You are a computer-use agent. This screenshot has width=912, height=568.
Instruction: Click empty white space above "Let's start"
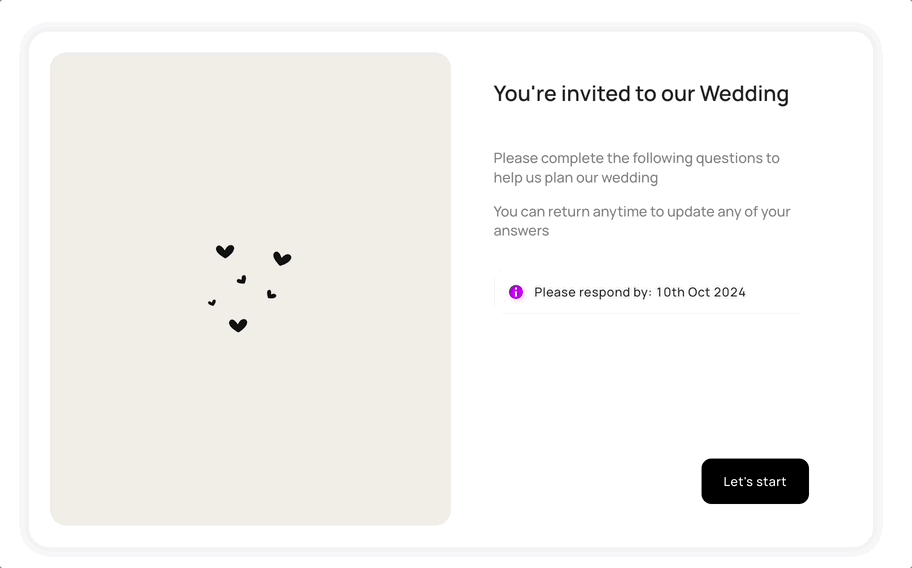(754, 395)
